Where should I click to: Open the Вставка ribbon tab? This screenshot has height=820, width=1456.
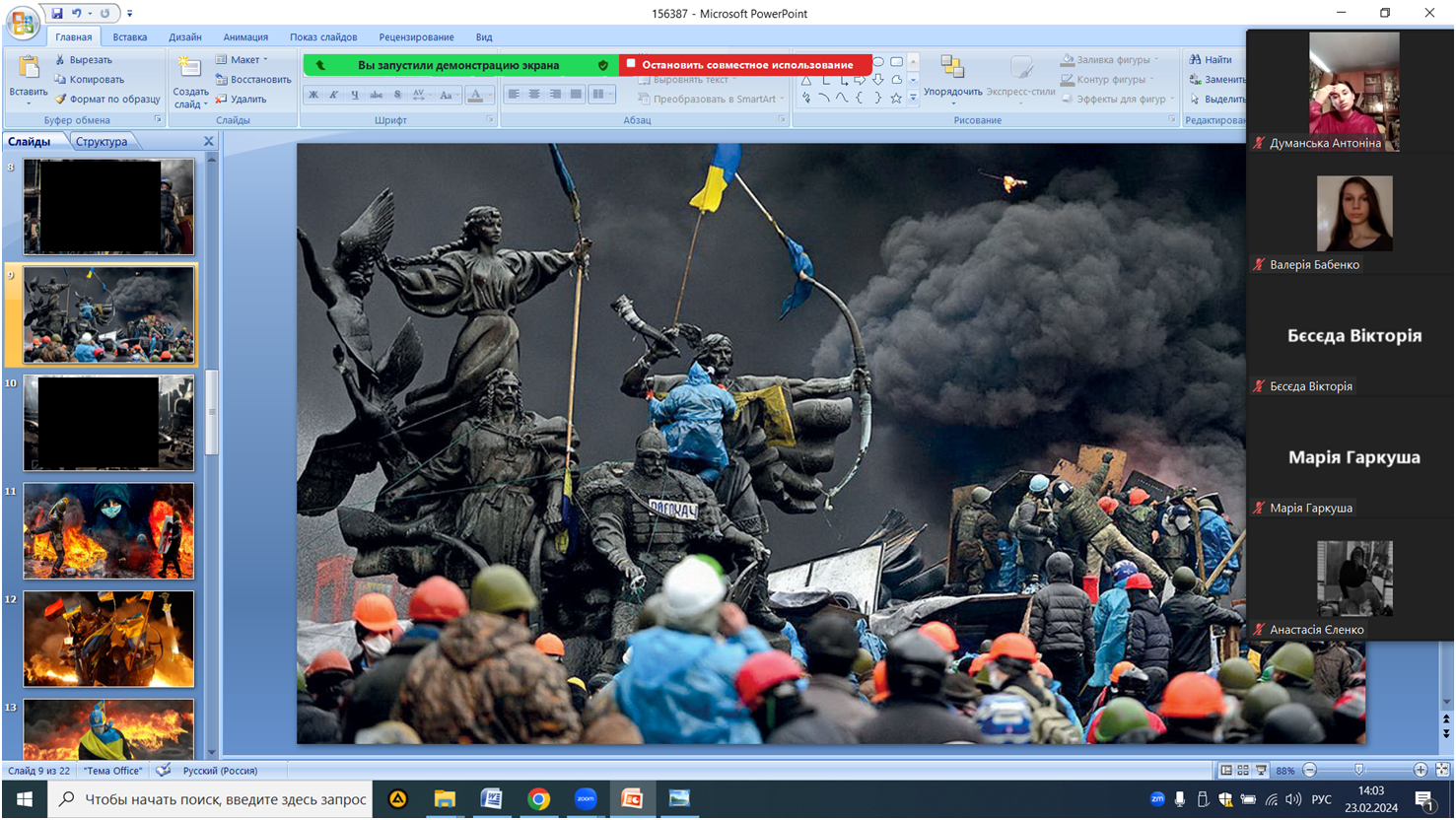(129, 37)
